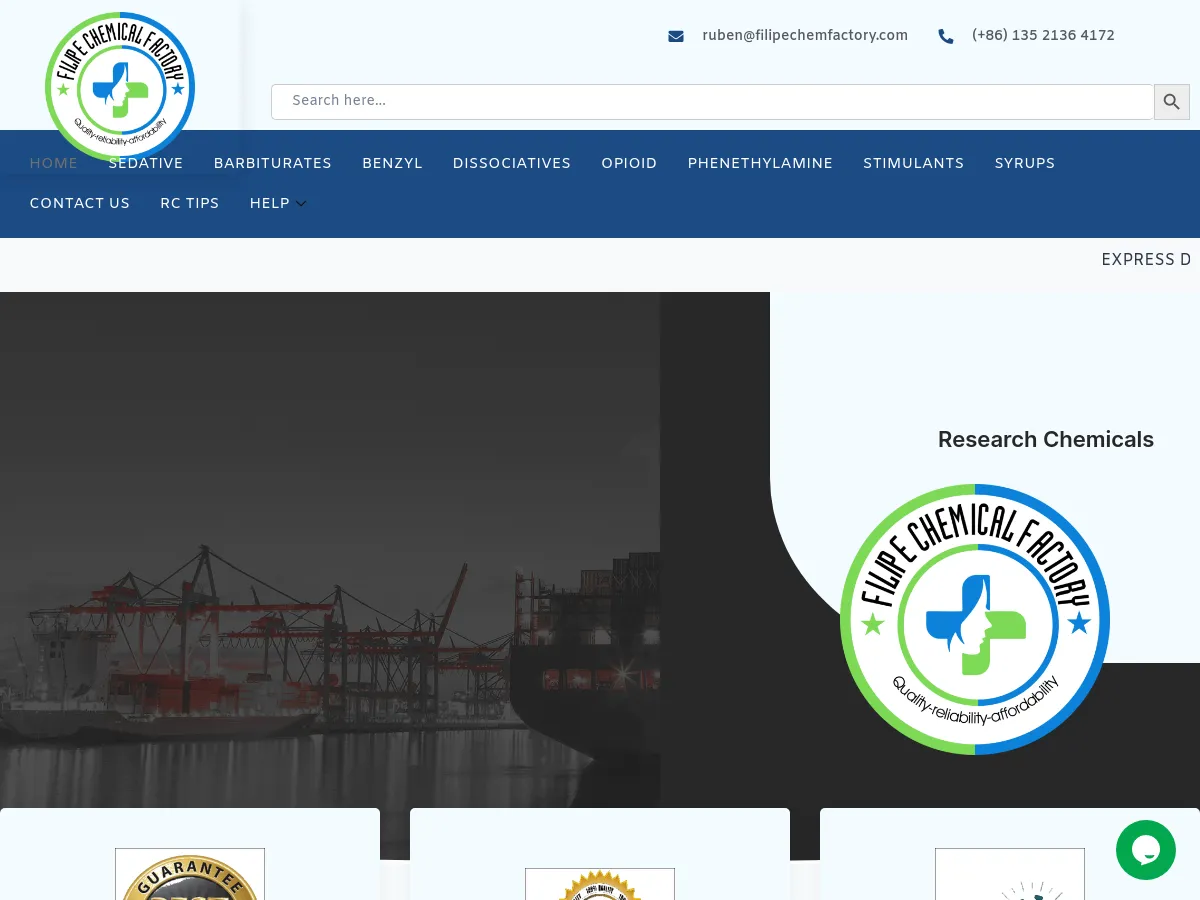
Task: Select the BARBITURATES navigation item
Action: pos(272,163)
